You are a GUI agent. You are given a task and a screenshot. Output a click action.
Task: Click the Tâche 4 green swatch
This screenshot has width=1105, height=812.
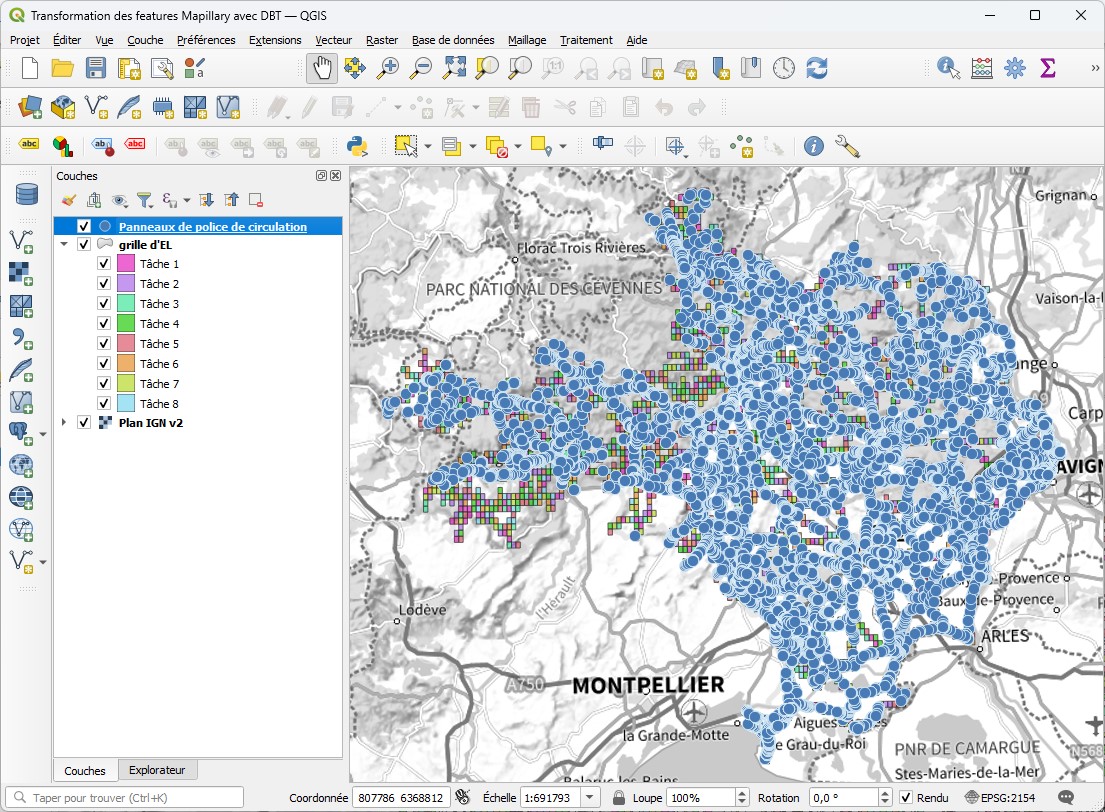click(x=126, y=324)
